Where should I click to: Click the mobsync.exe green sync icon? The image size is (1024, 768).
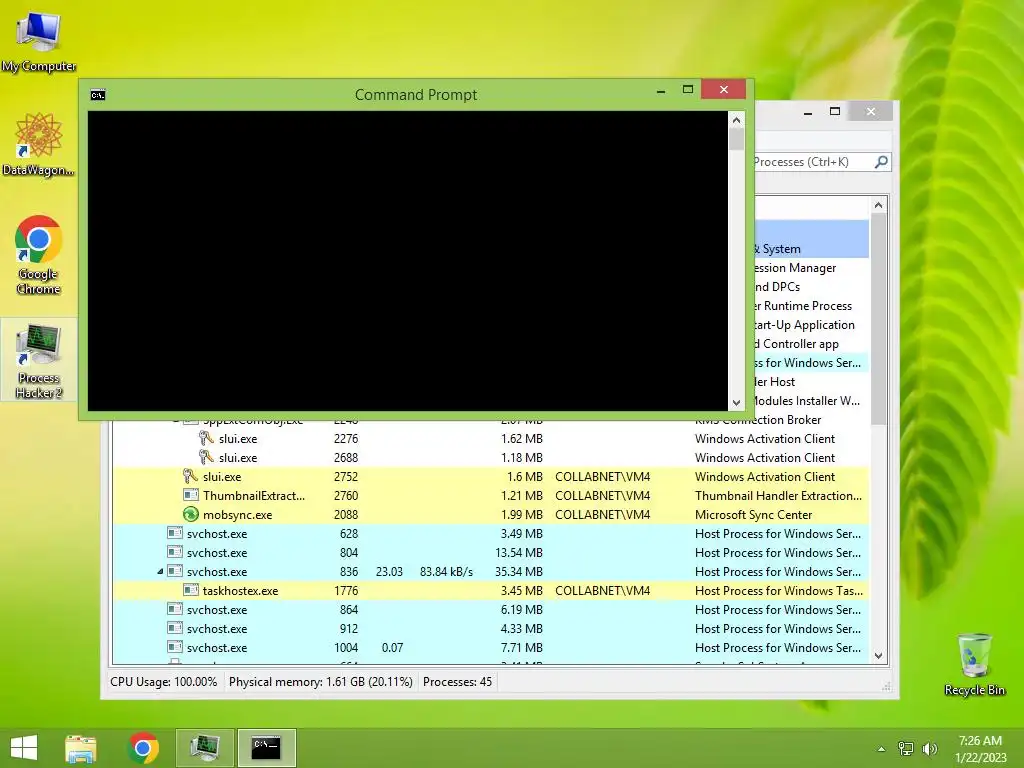tap(191, 515)
